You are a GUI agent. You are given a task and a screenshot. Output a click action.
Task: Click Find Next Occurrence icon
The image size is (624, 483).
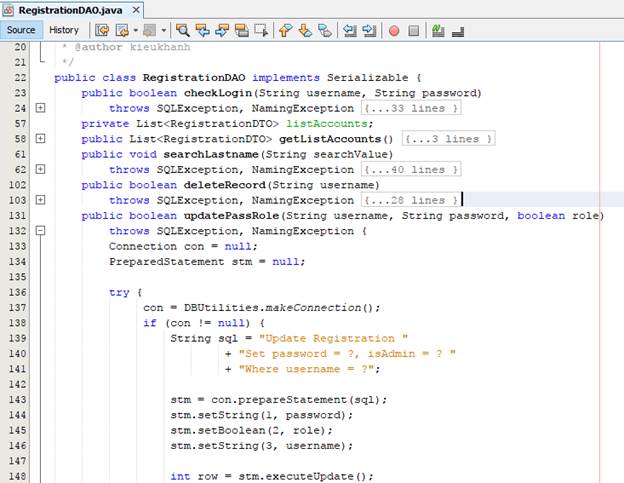tap(222, 30)
